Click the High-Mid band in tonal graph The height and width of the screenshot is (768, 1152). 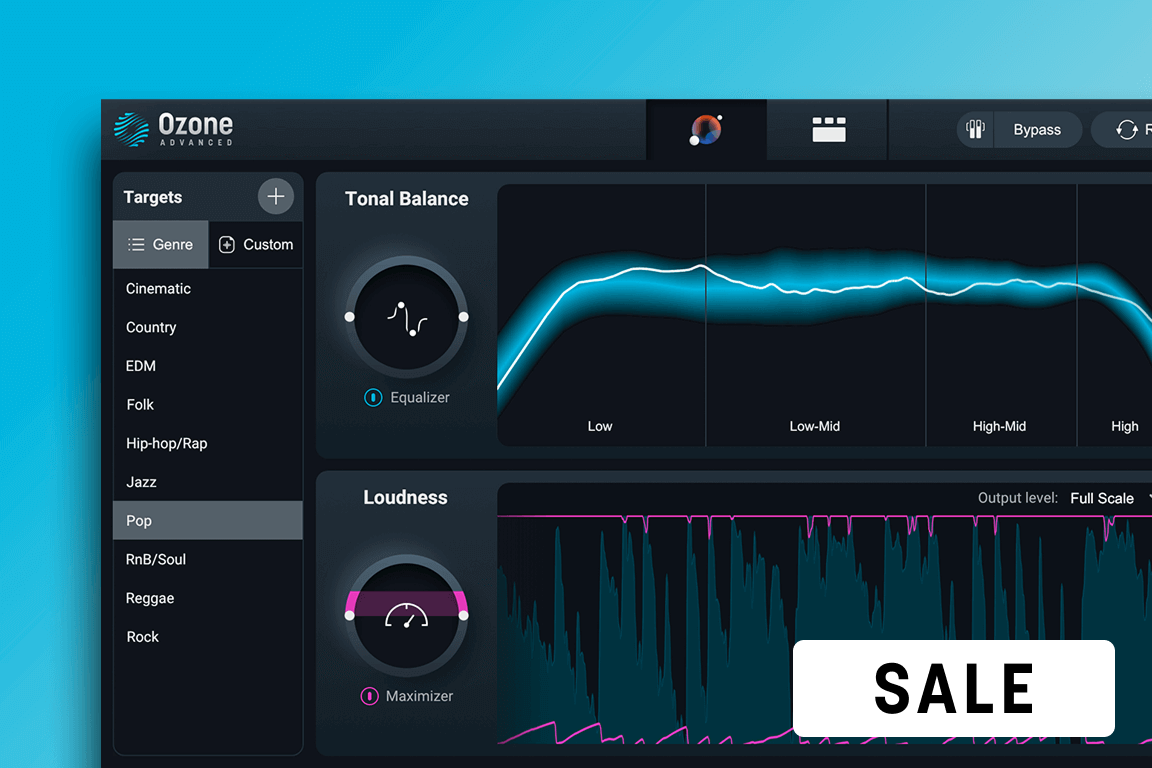[x=1001, y=315]
